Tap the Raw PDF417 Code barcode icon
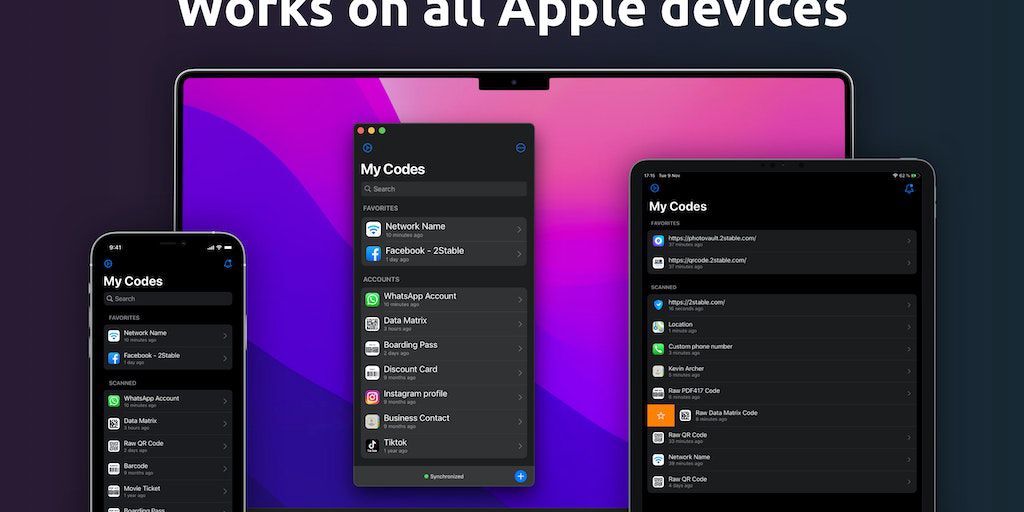 pyautogui.click(x=658, y=393)
